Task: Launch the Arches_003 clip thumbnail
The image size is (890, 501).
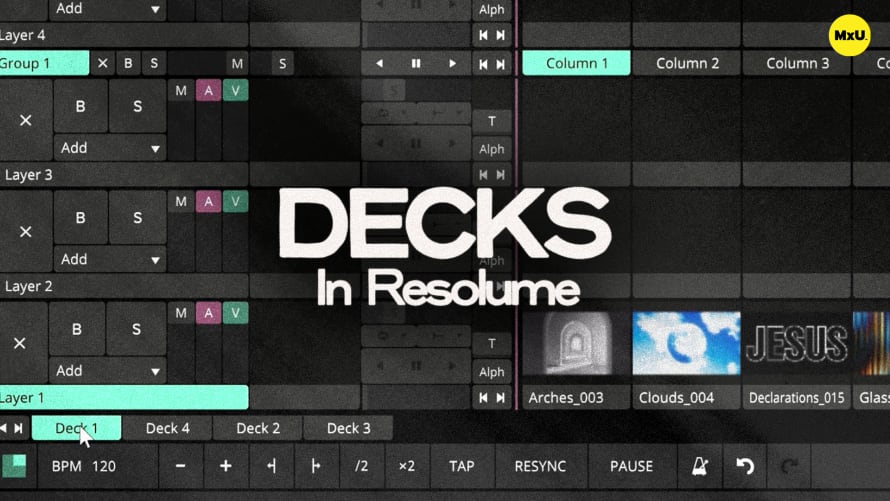Action: click(x=576, y=343)
